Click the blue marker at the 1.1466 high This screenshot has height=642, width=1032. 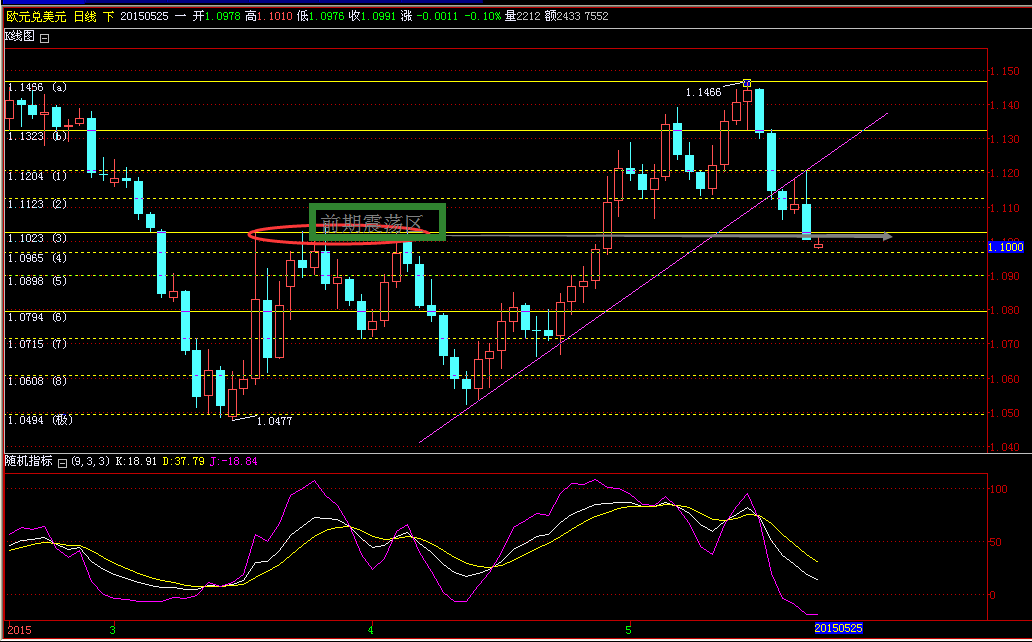(747, 83)
